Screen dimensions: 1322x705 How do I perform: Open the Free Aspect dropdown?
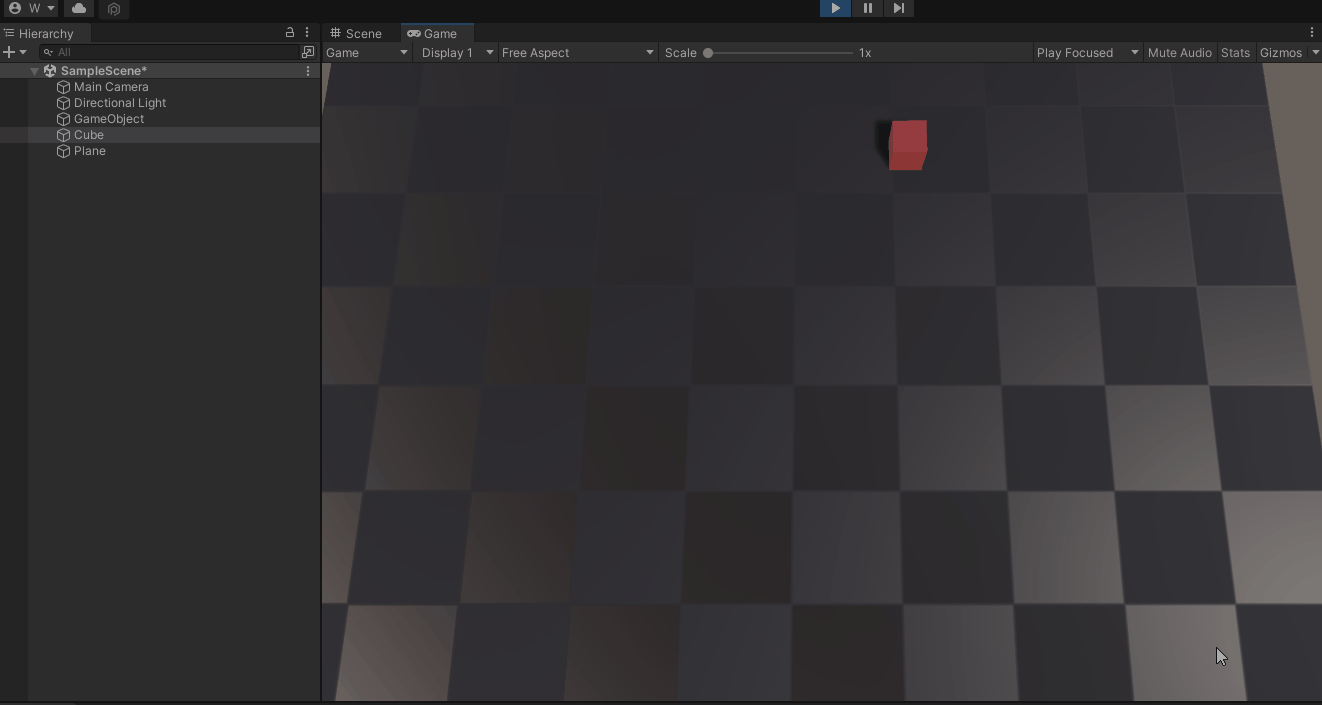578,52
